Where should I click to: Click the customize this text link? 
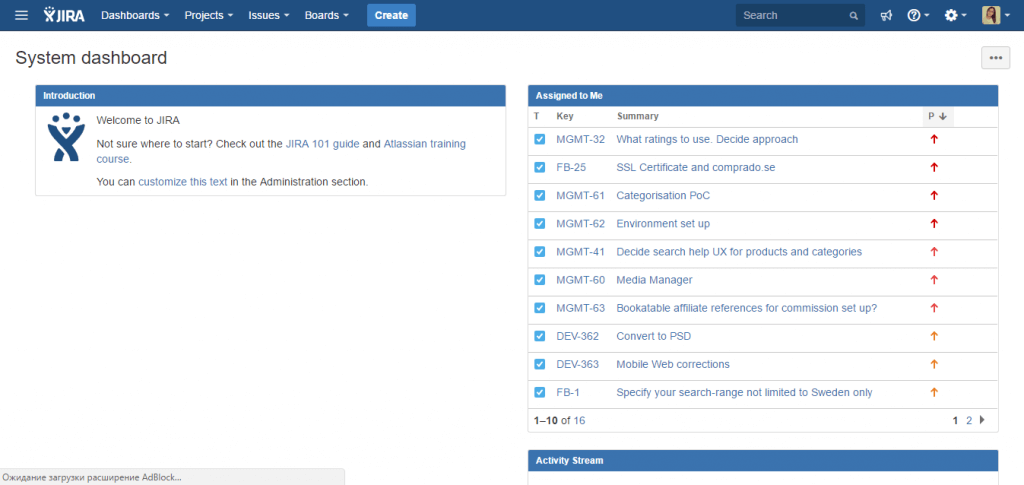pyautogui.click(x=183, y=182)
